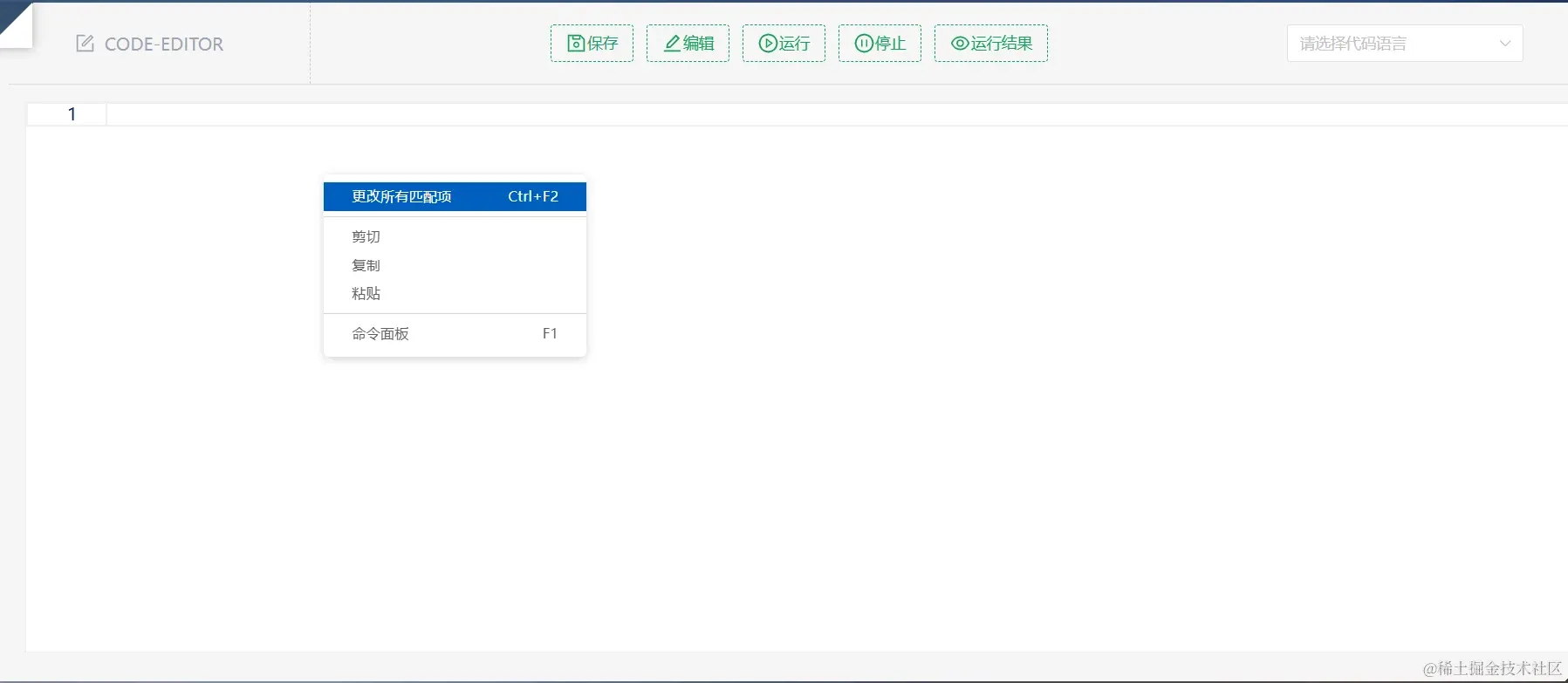Click the CODE-EDITOR title text
Screen dimensions: 1568x683
pyautogui.click(x=164, y=44)
